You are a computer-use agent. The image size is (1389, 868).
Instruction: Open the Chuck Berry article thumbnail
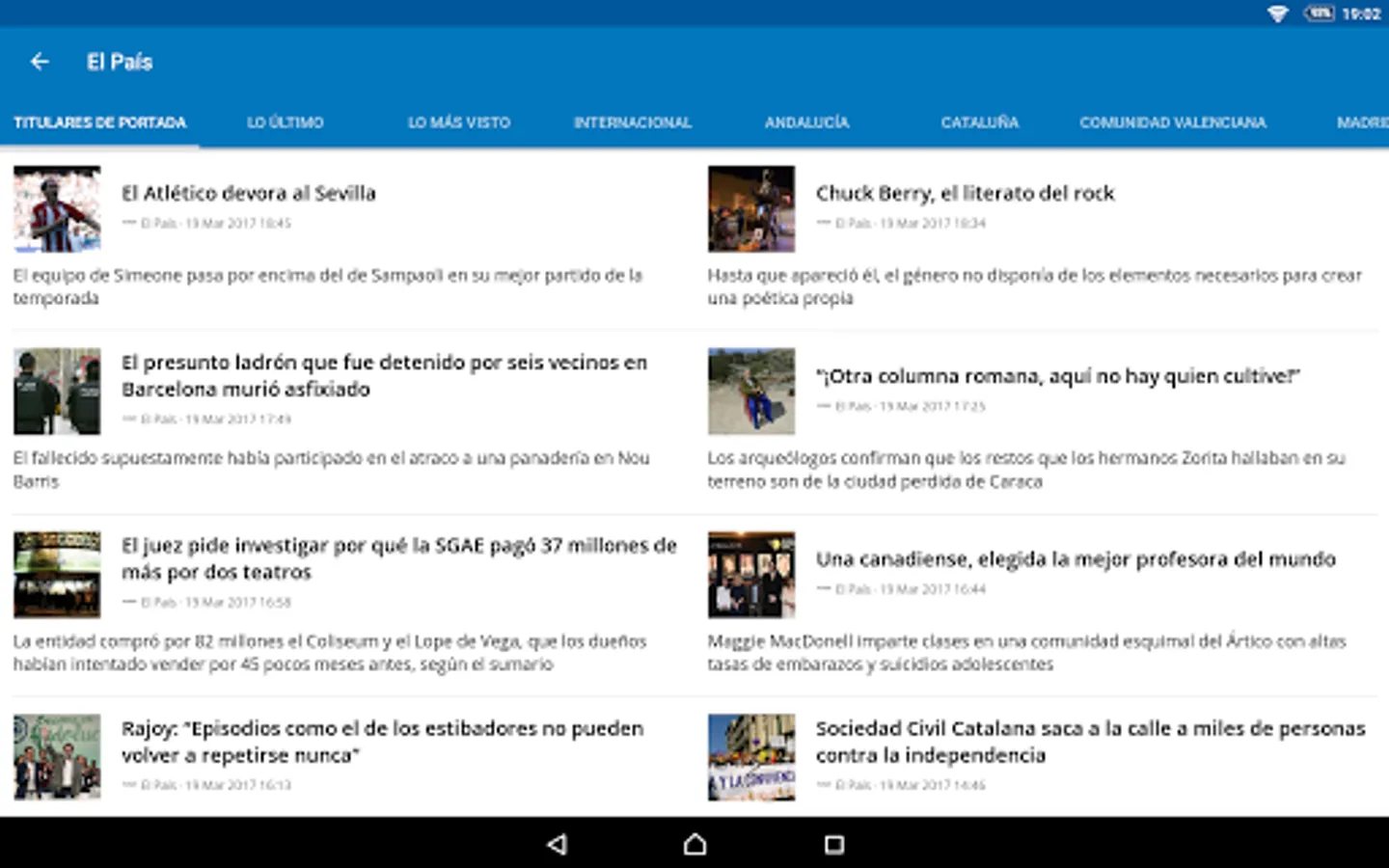click(x=751, y=209)
